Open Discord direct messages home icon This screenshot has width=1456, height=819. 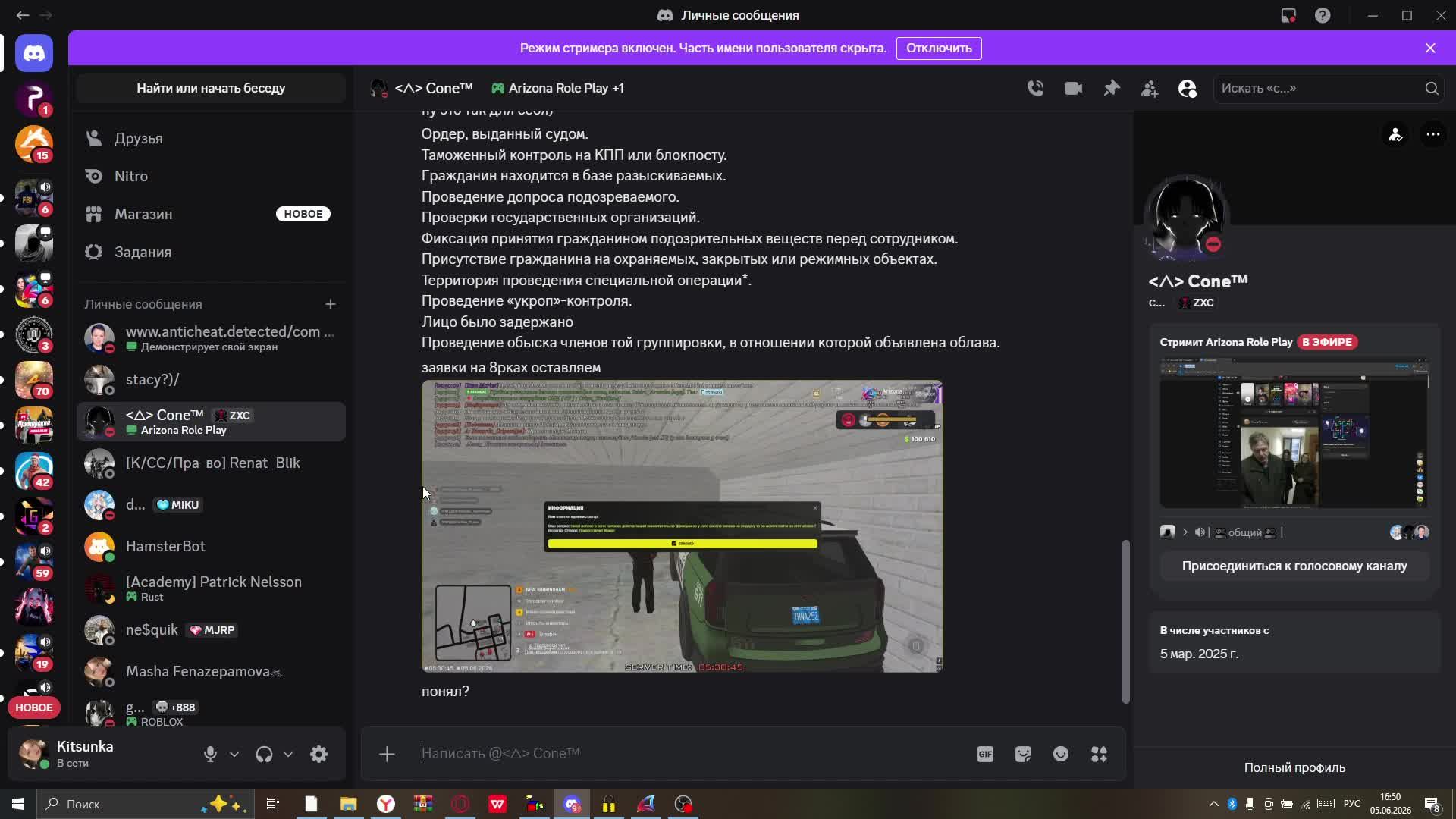pyautogui.click(x=34, y=53)
